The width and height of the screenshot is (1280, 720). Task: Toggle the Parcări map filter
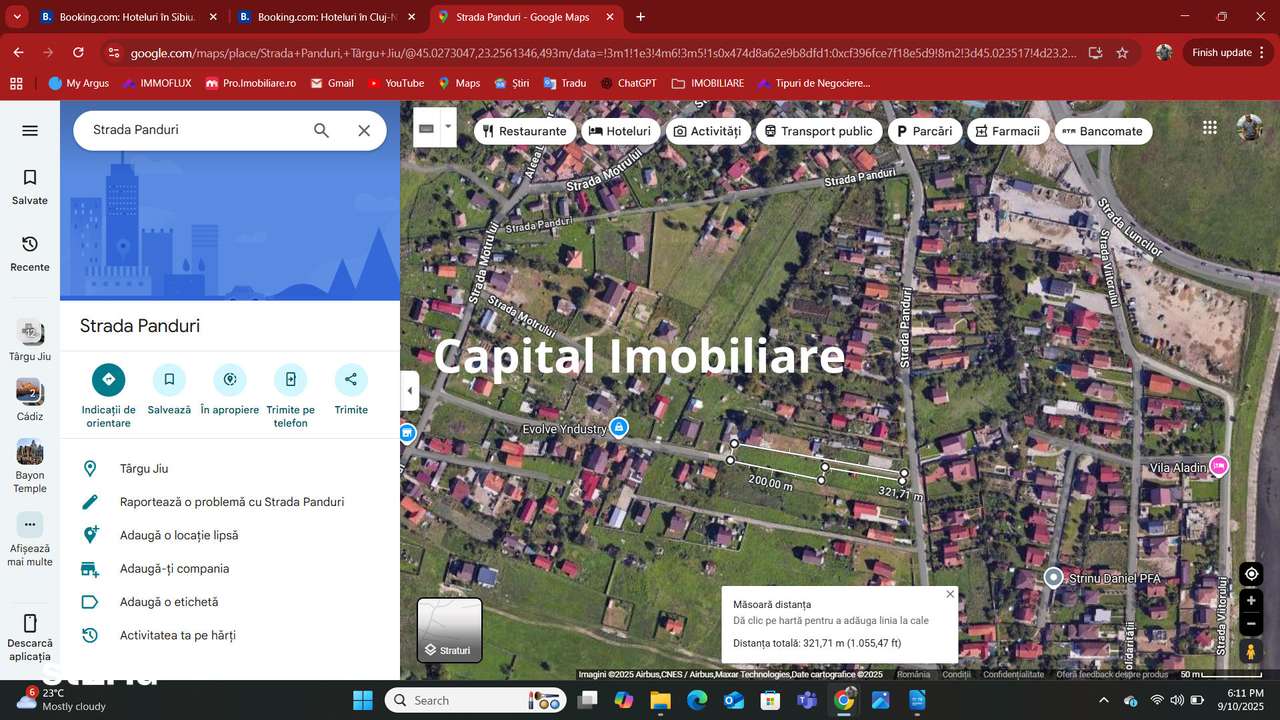(x=924, y=130)
